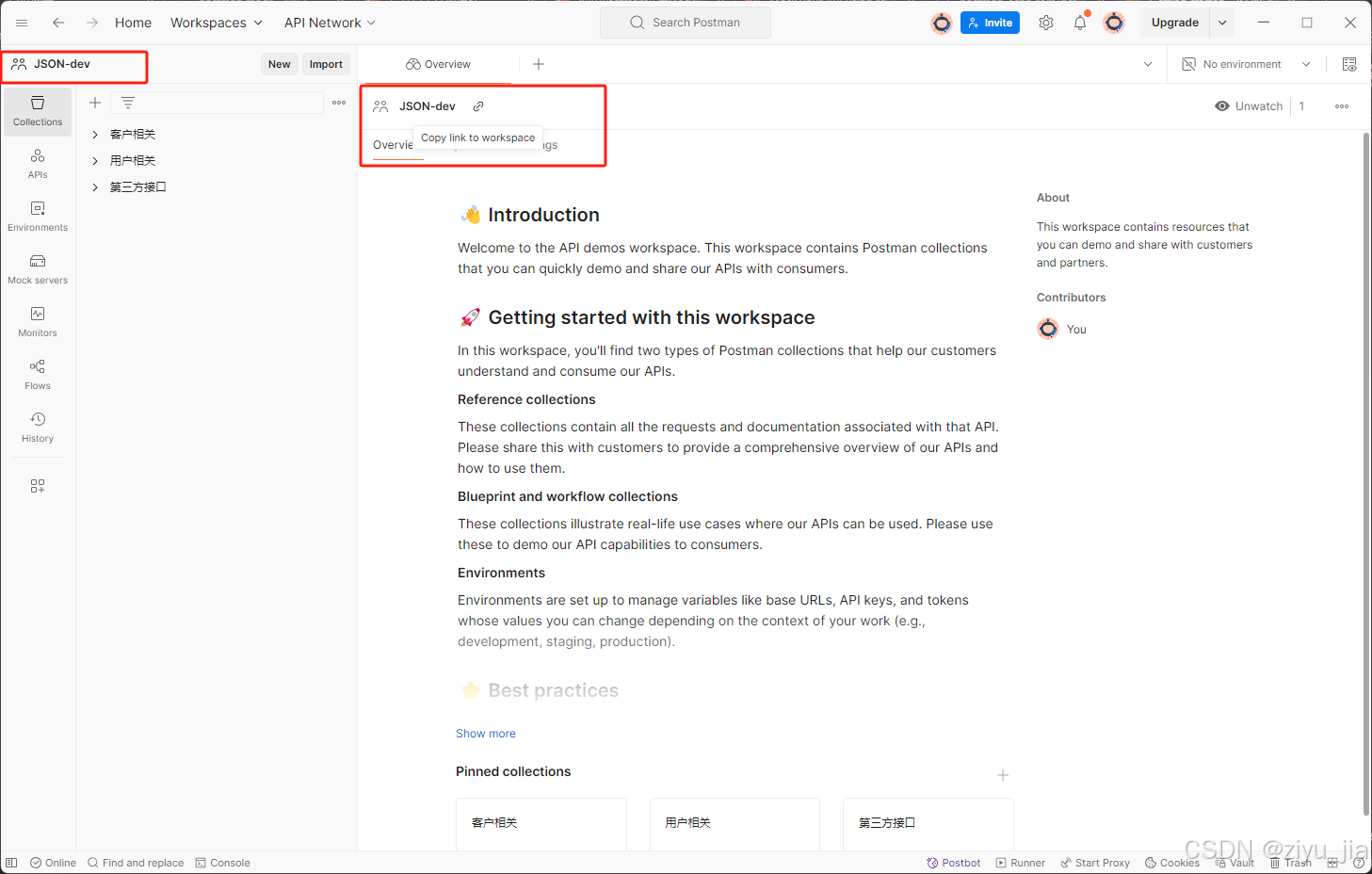The width and height of the screenshot is (1372, 874).
Task: Open Monitors in the sidebar
Action: coord(38,322)
